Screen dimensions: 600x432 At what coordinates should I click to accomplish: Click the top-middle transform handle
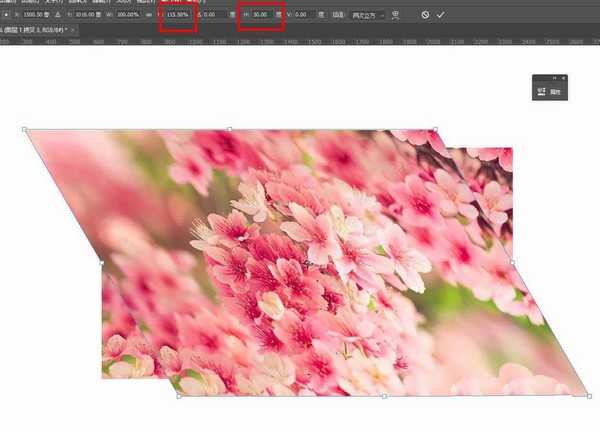[230, 129]
